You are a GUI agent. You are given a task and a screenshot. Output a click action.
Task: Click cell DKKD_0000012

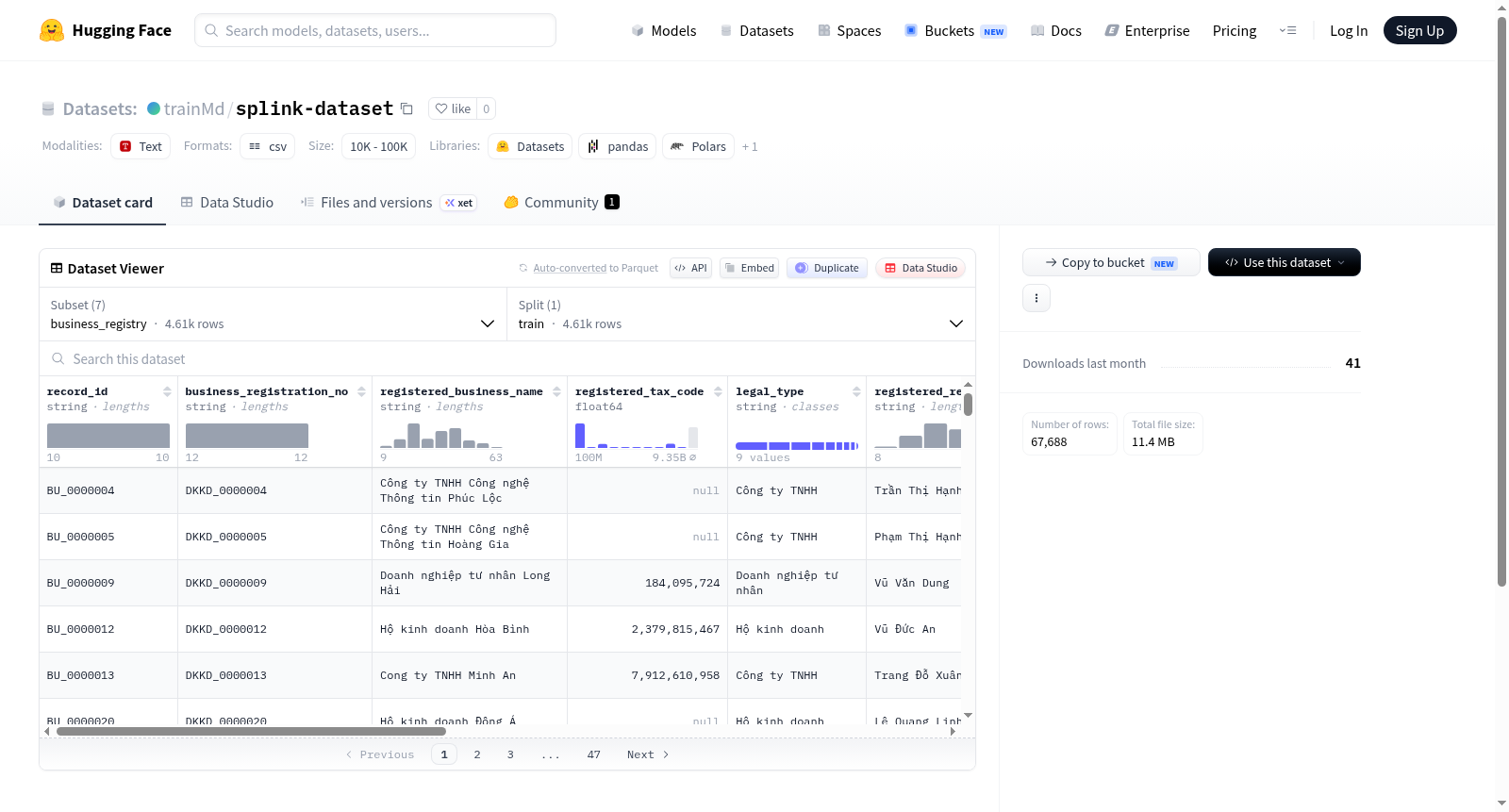pyautogui.click(x=274, y=629)
